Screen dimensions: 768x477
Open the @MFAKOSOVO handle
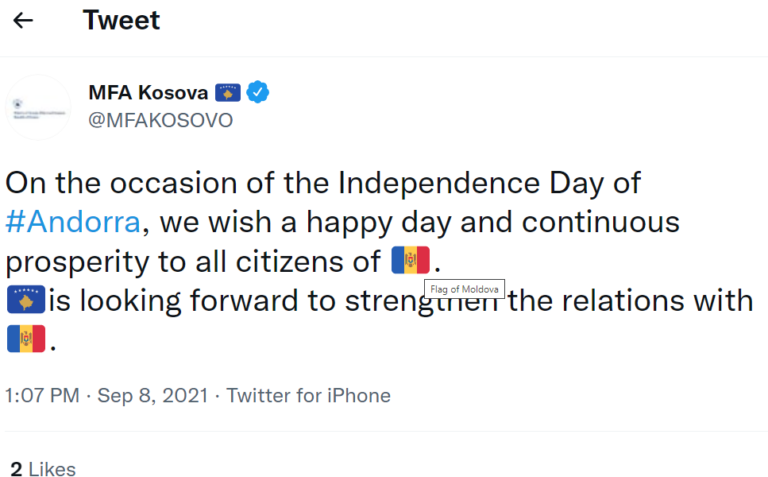[x=161, y=121]
